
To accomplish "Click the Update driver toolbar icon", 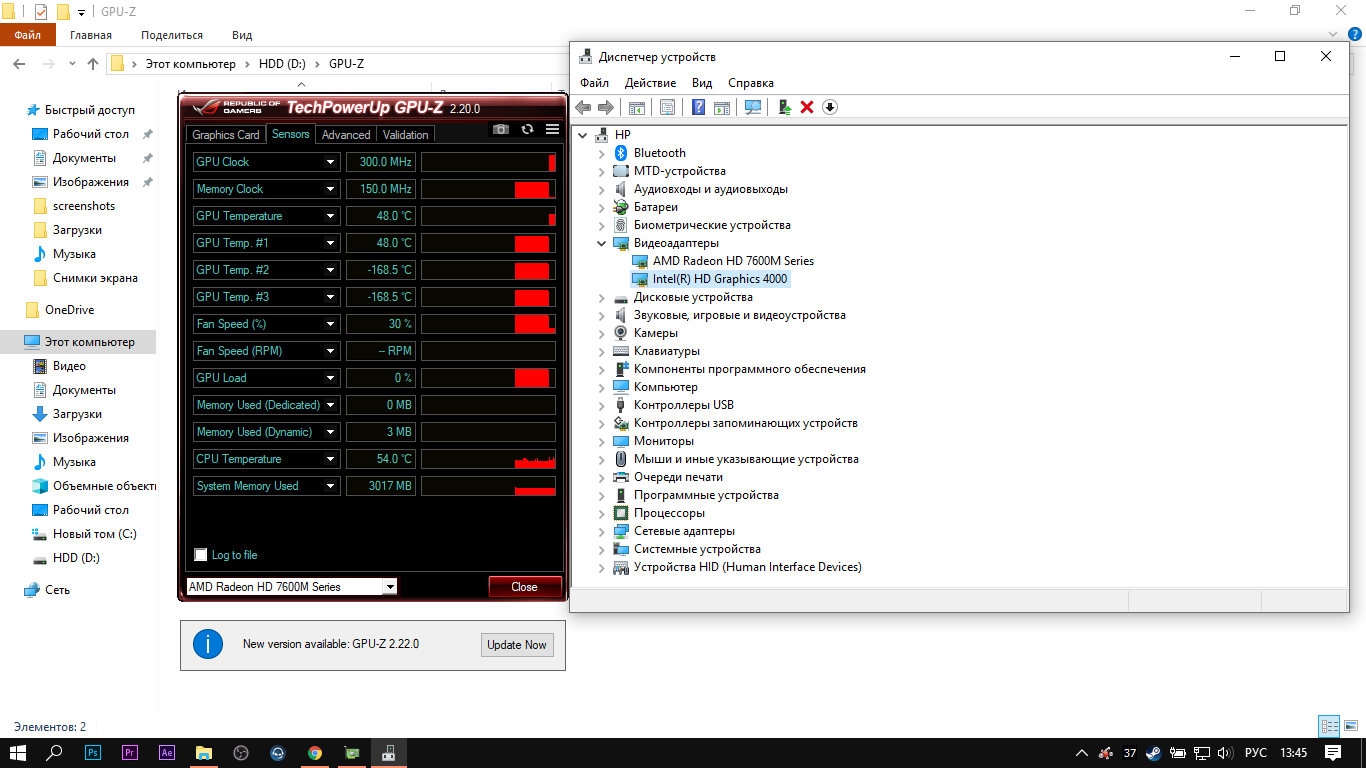I will click(x=785, y=107).
